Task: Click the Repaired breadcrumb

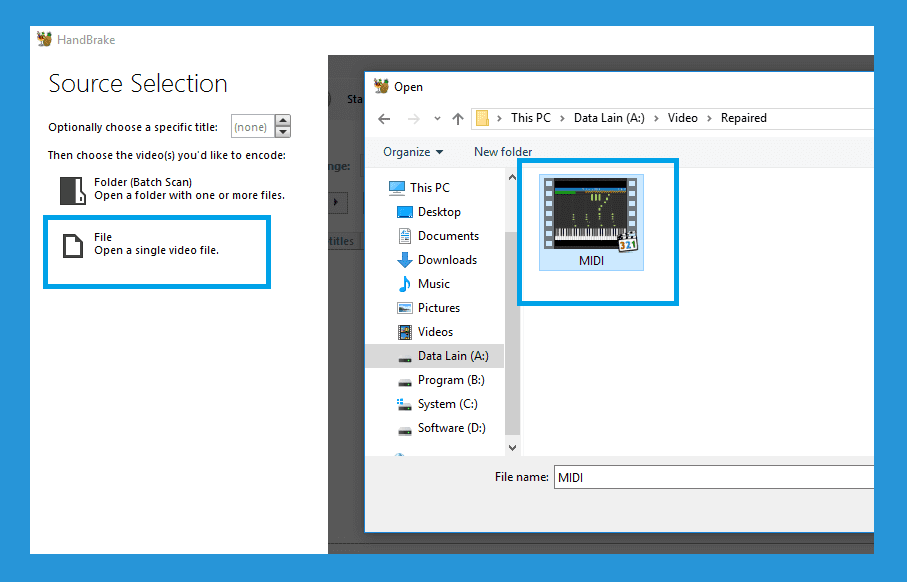Action: click(743, 118)
